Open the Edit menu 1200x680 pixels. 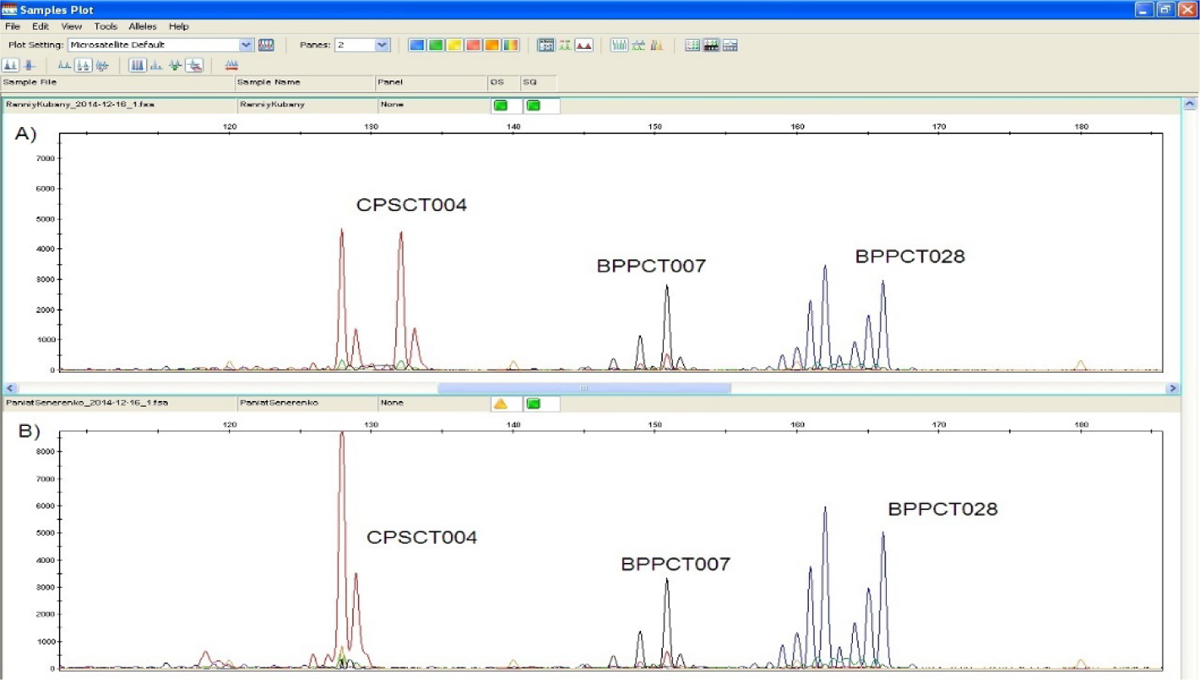click(40, 26)
